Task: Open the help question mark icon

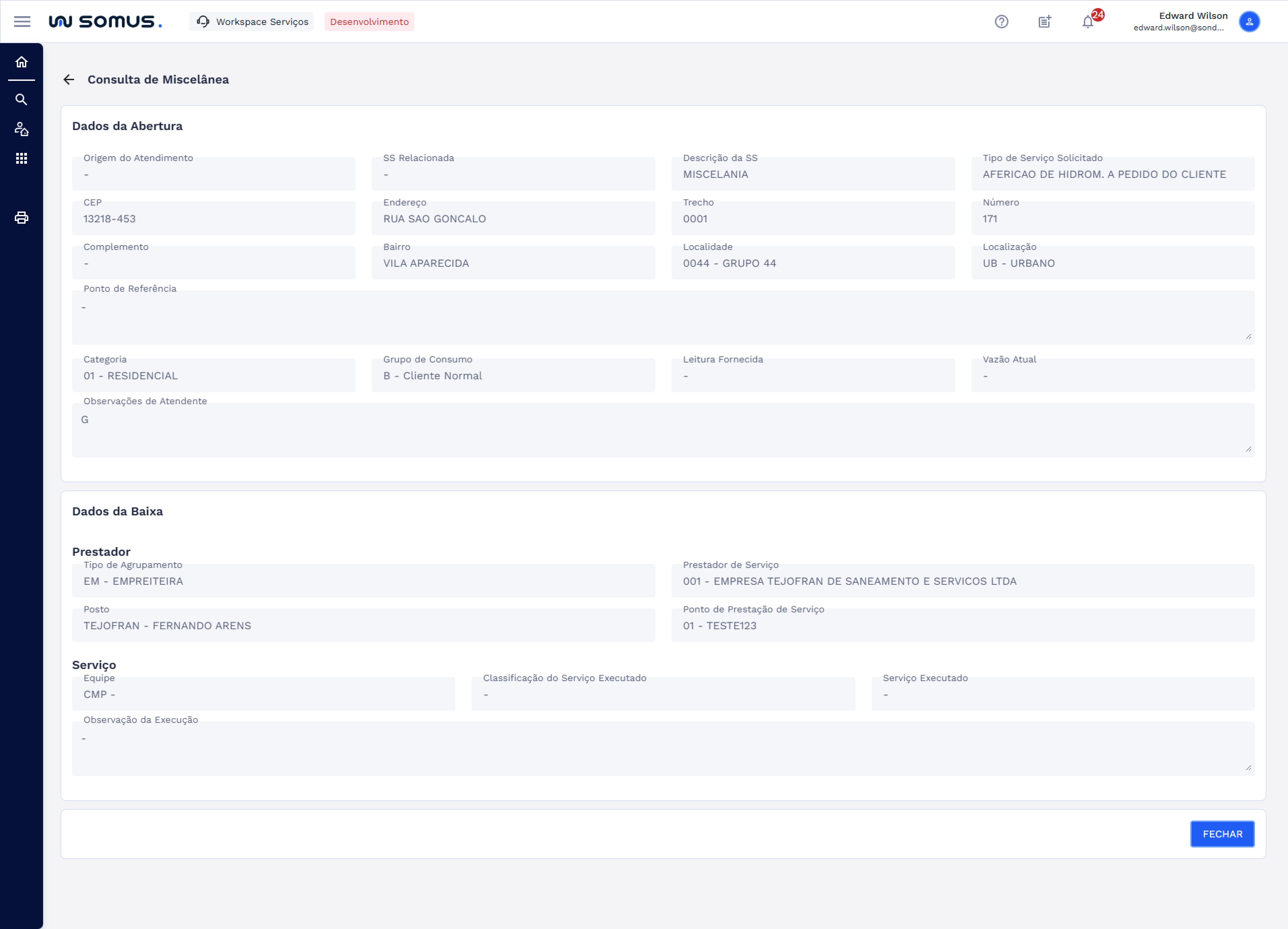Action: [1001, 22]
